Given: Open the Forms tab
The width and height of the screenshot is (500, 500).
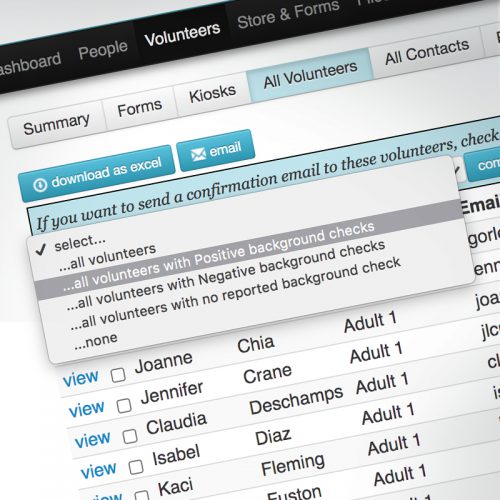Looking at the screenshot, I should [140, 108].
